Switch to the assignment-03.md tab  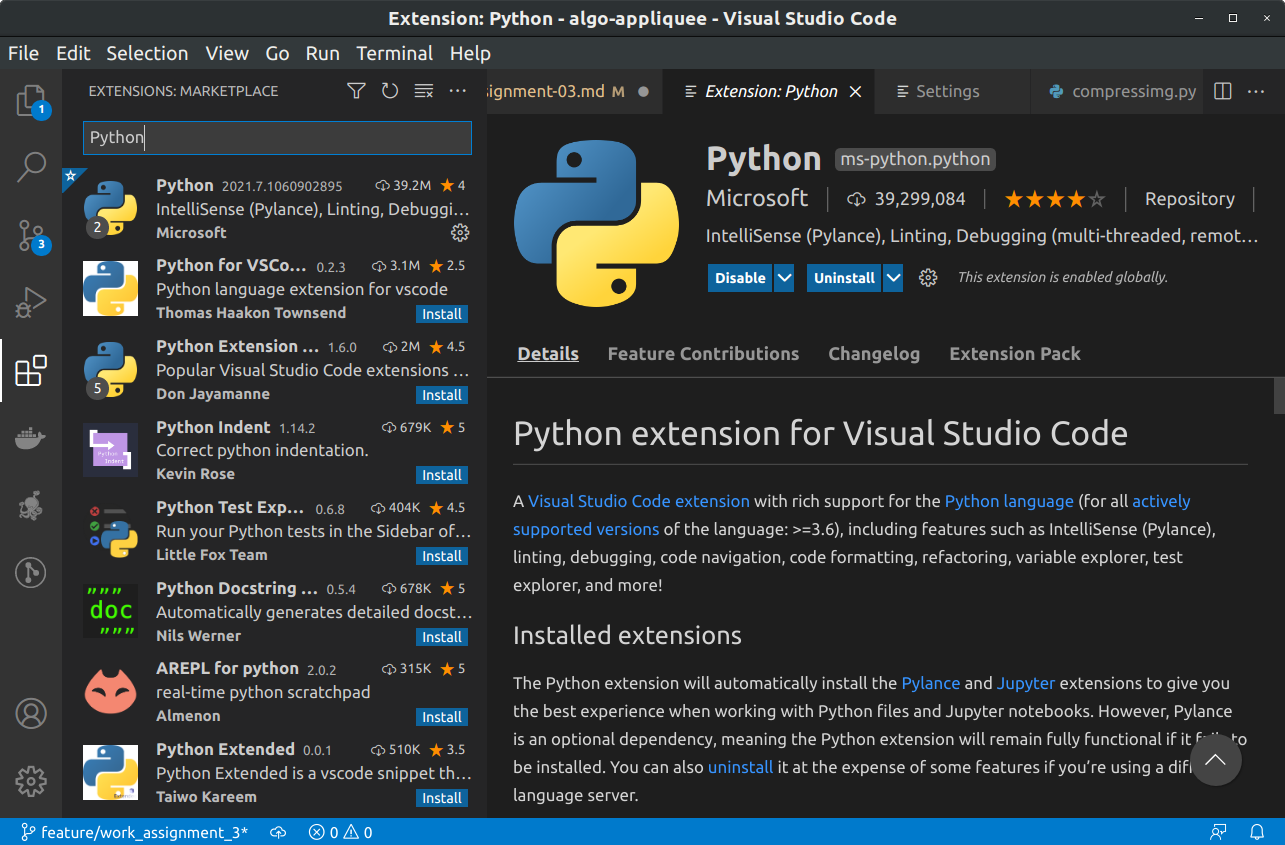click(575, 91)
